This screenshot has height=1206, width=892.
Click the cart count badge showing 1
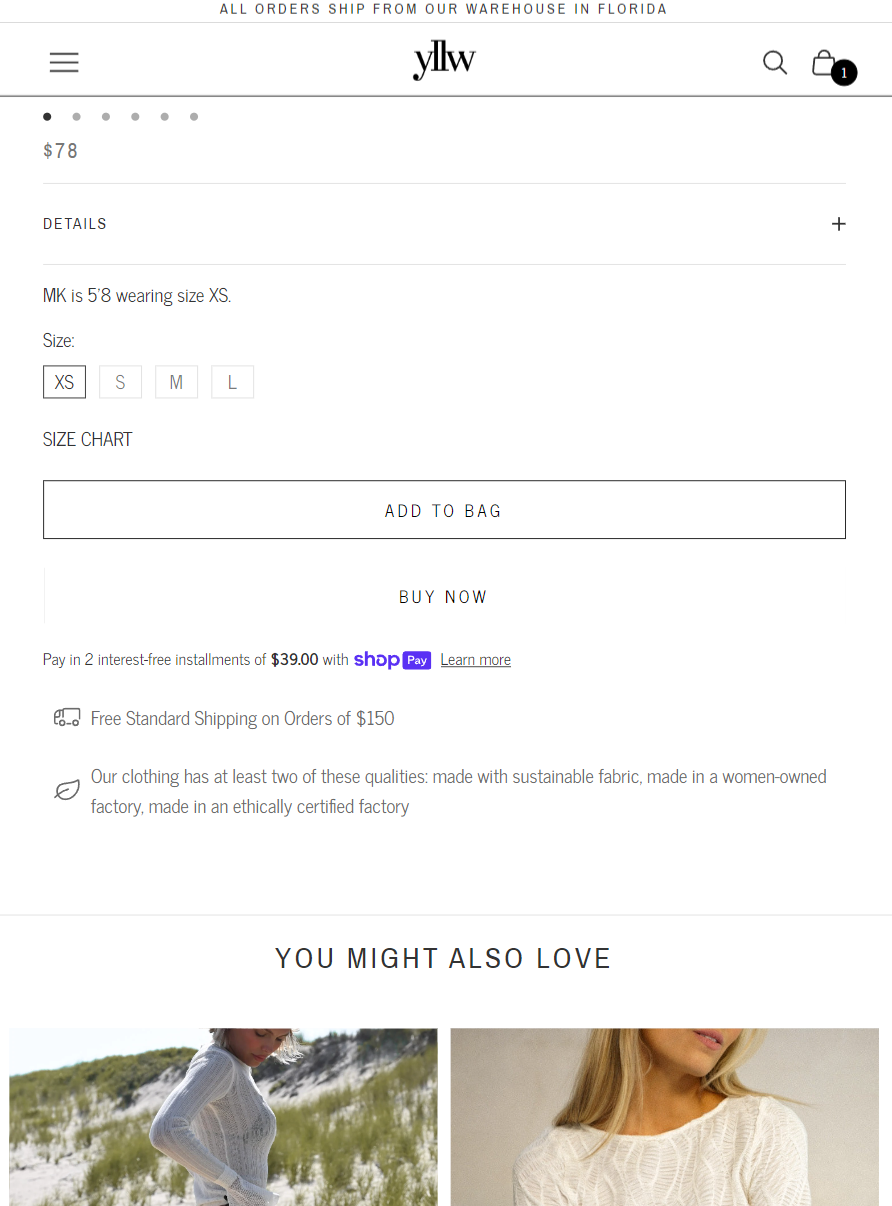(844, 73)
